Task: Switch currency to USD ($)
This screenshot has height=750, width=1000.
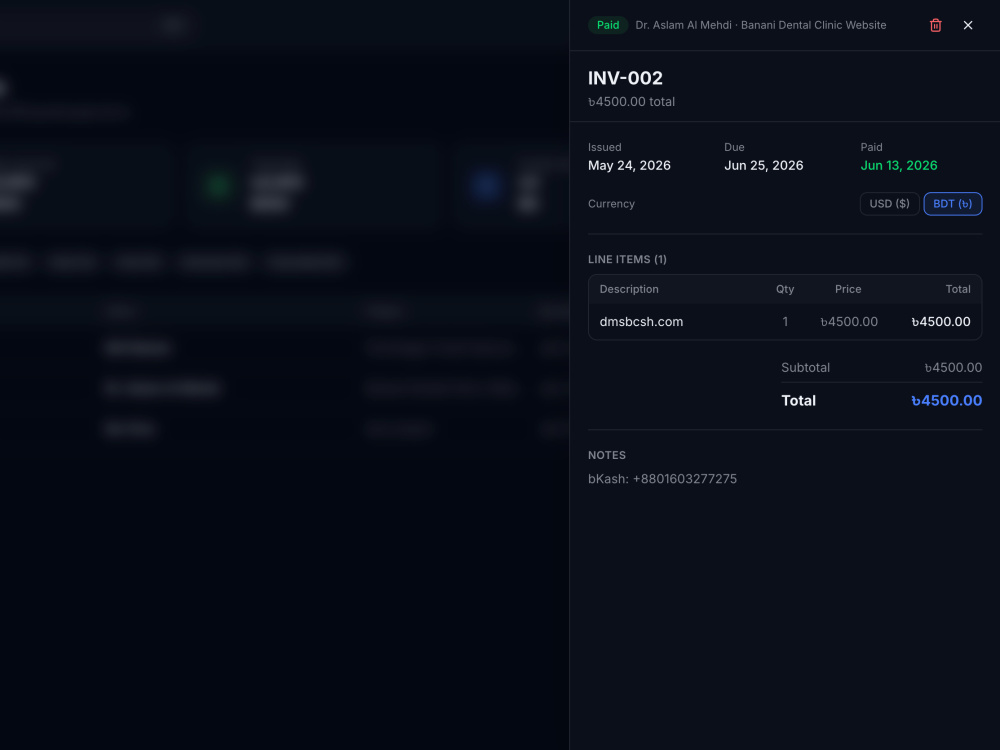Action: point(889,203)
